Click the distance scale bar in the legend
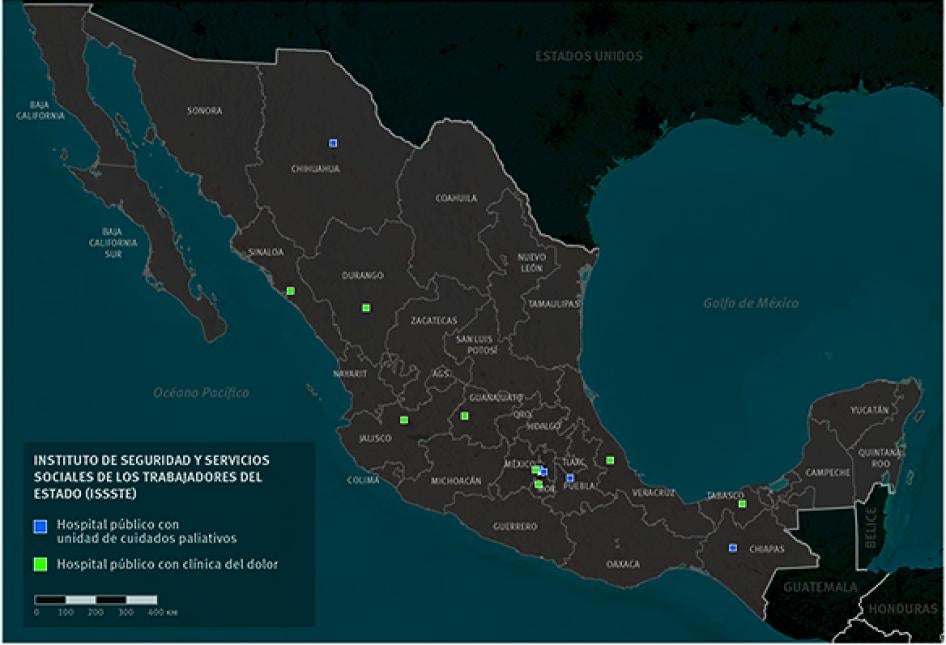This screenshot has width=946, height=645. [x=96, y=600]
